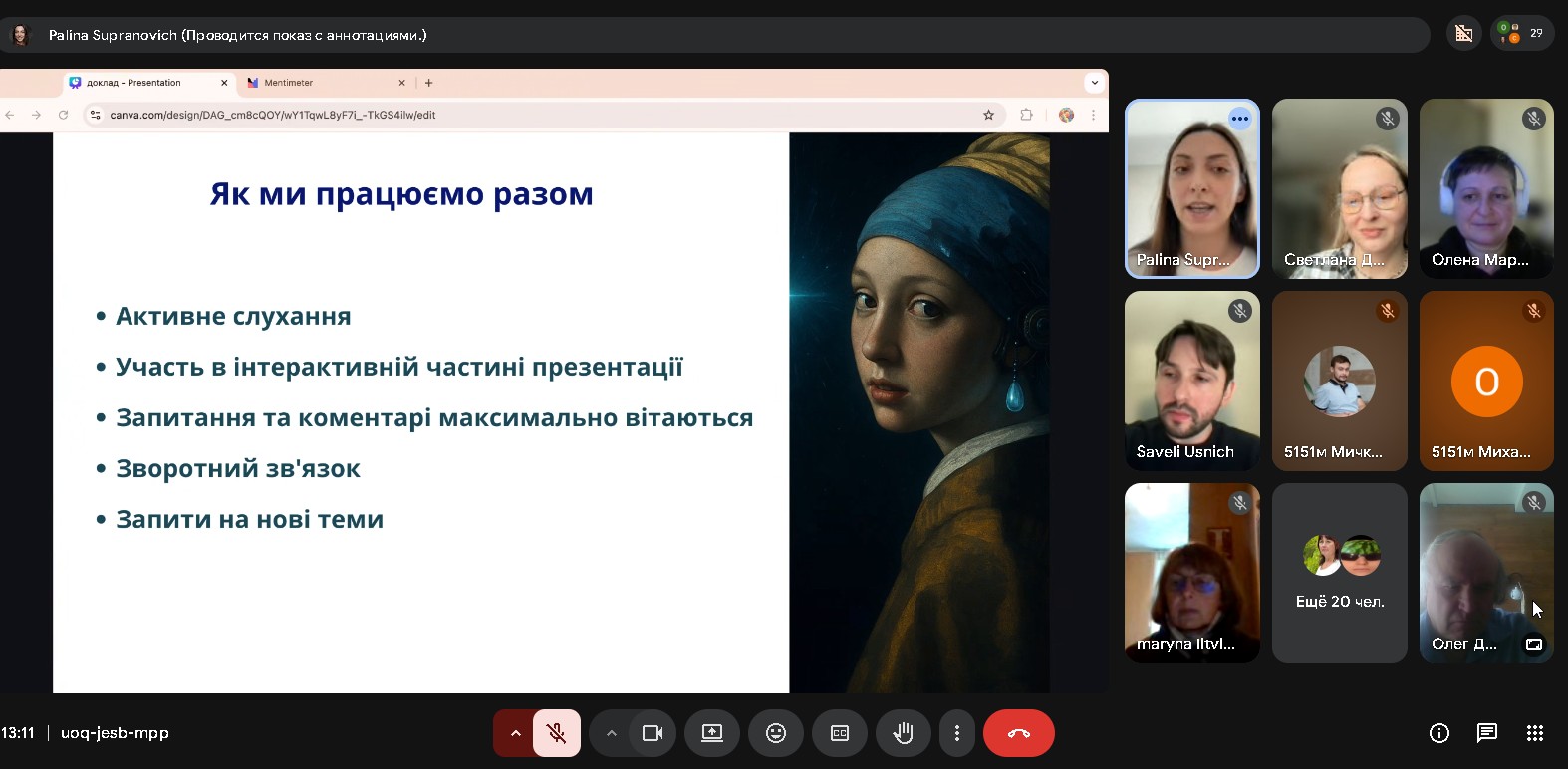1568x769 pixels.
Task: Click the annotations disabled icon at top
Action: (x=1463, y=34)
